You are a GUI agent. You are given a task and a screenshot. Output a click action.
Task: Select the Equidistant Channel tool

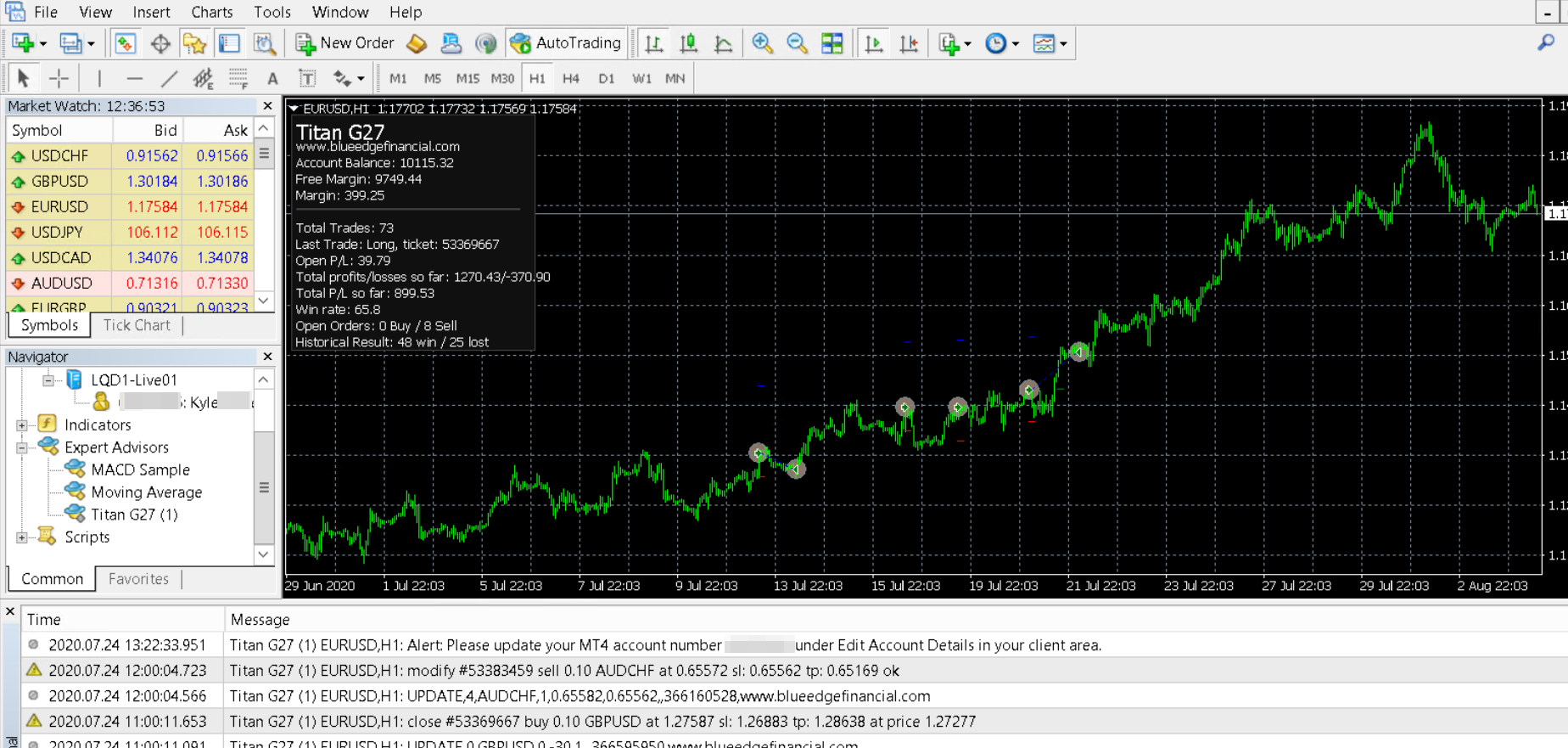tap(204, 78)
